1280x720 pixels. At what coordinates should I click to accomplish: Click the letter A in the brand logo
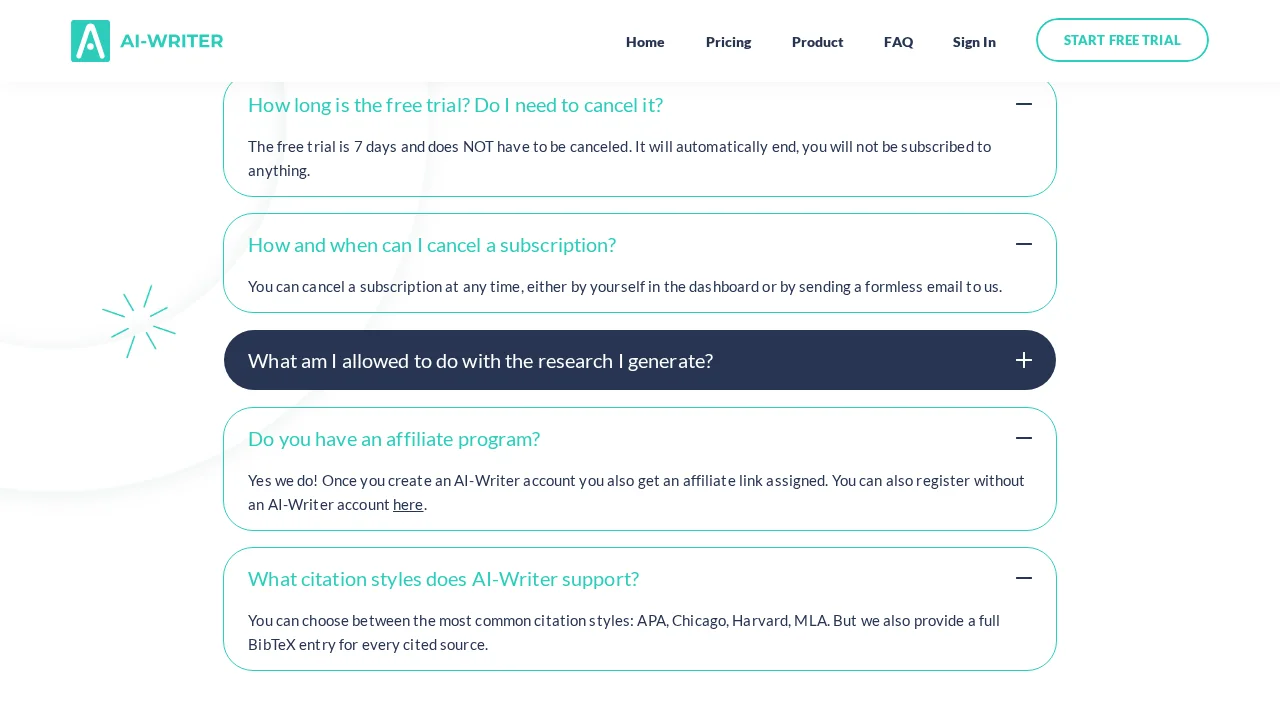coord(91,41)
